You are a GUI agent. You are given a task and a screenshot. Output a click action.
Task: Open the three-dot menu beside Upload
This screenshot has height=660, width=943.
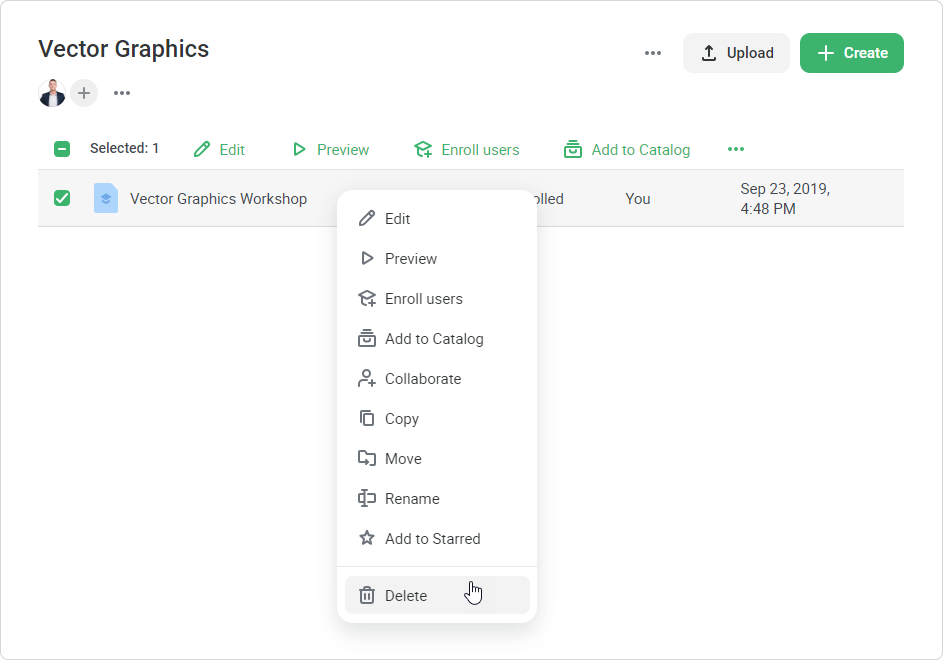click(x=653, y=53)
